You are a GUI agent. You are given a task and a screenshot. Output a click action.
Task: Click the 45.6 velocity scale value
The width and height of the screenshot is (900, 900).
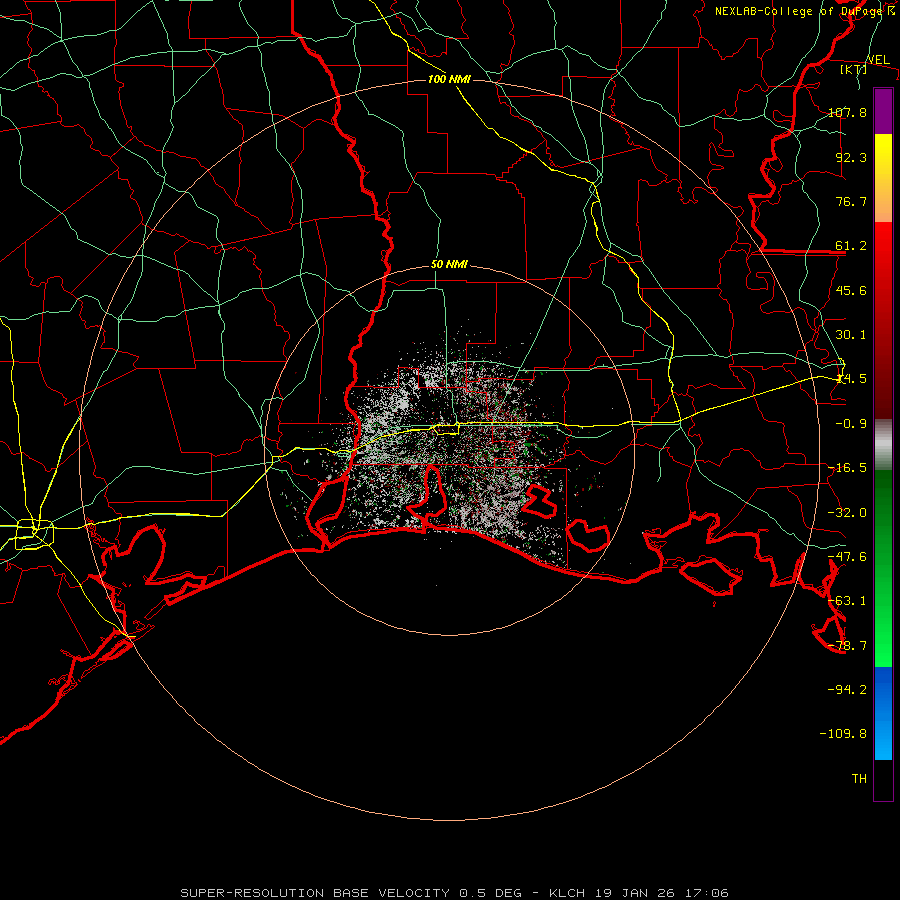coord(851,290)
